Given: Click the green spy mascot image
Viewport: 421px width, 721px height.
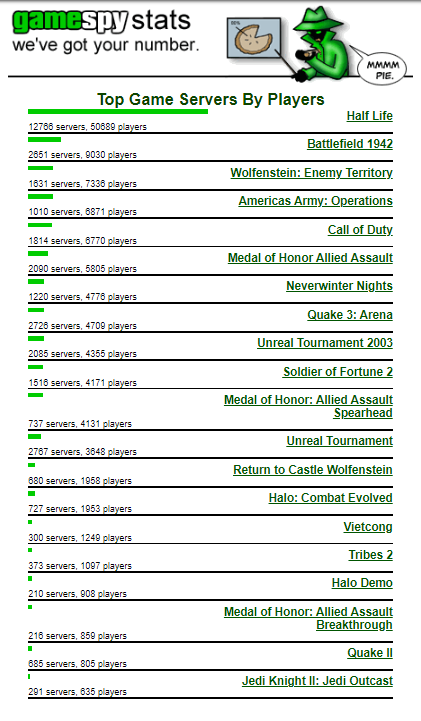Looking at the screenshot, I should [322, 44].
